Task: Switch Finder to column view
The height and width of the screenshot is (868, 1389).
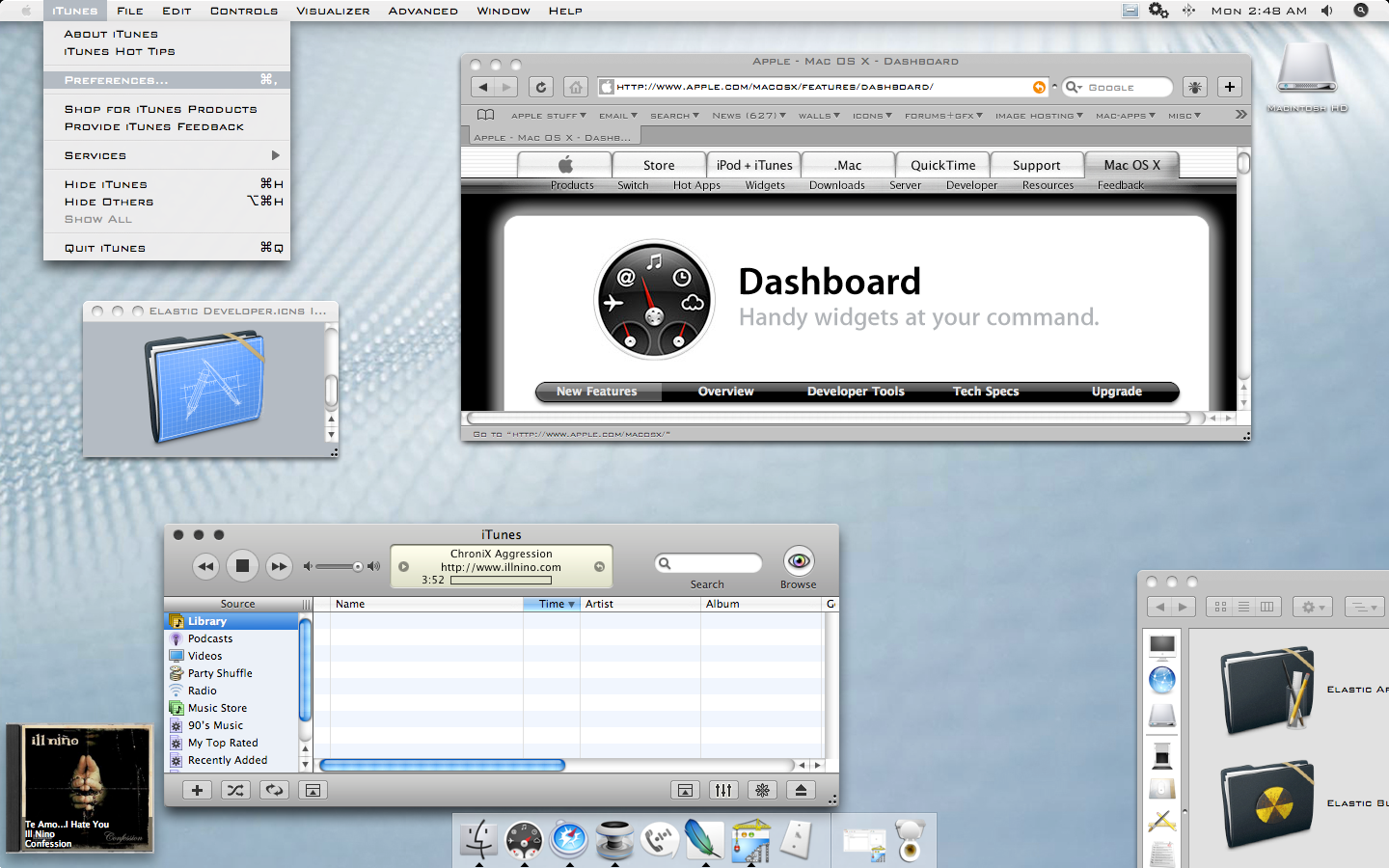Action: pyautogui.click(x=1266, y=607)
